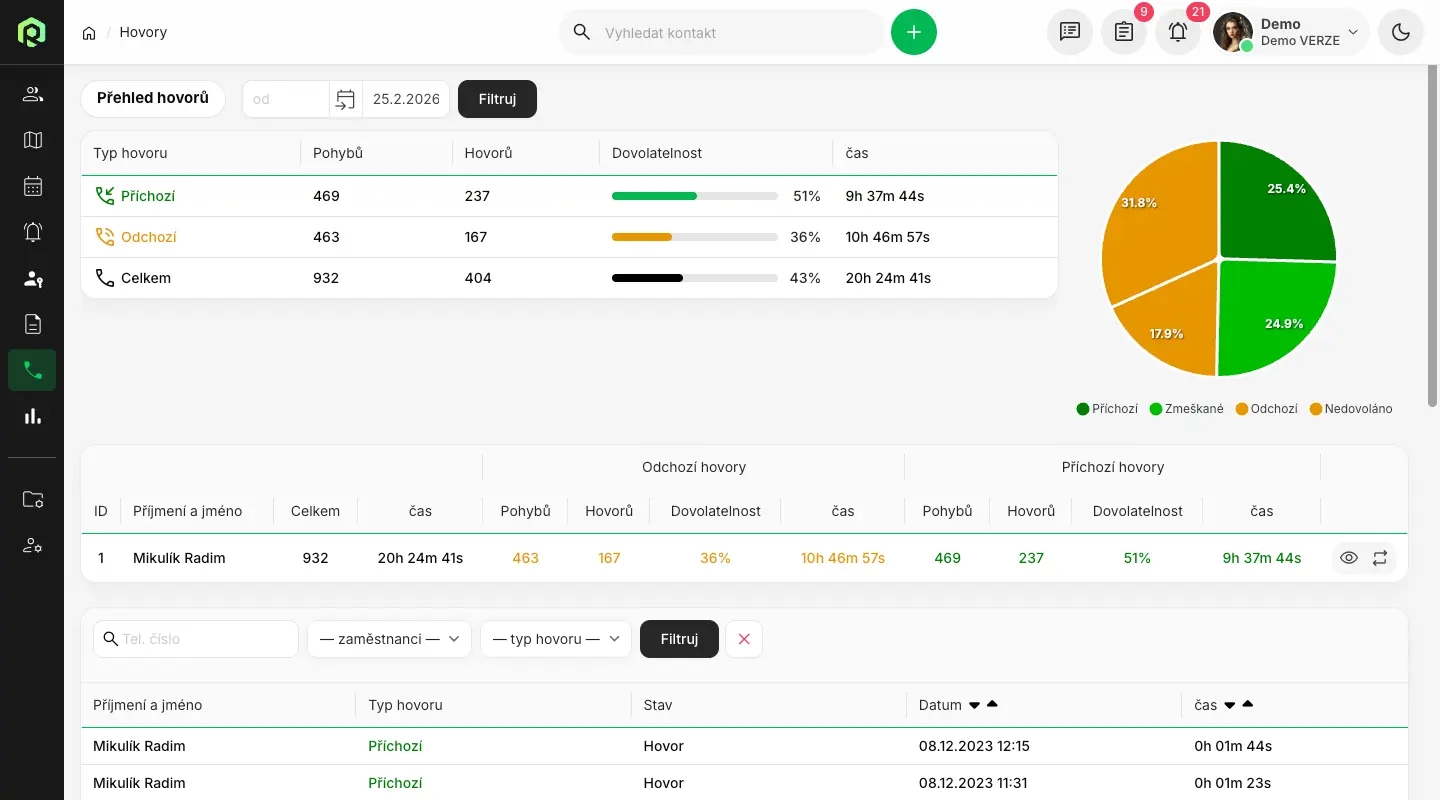
Task: Open the calendar icon in the sidebar
Action: pos(32,186)
